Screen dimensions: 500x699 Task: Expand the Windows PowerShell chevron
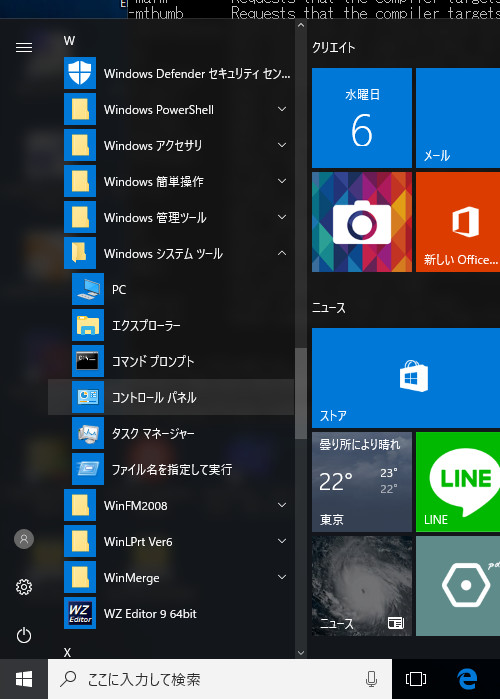click(282, 109)
